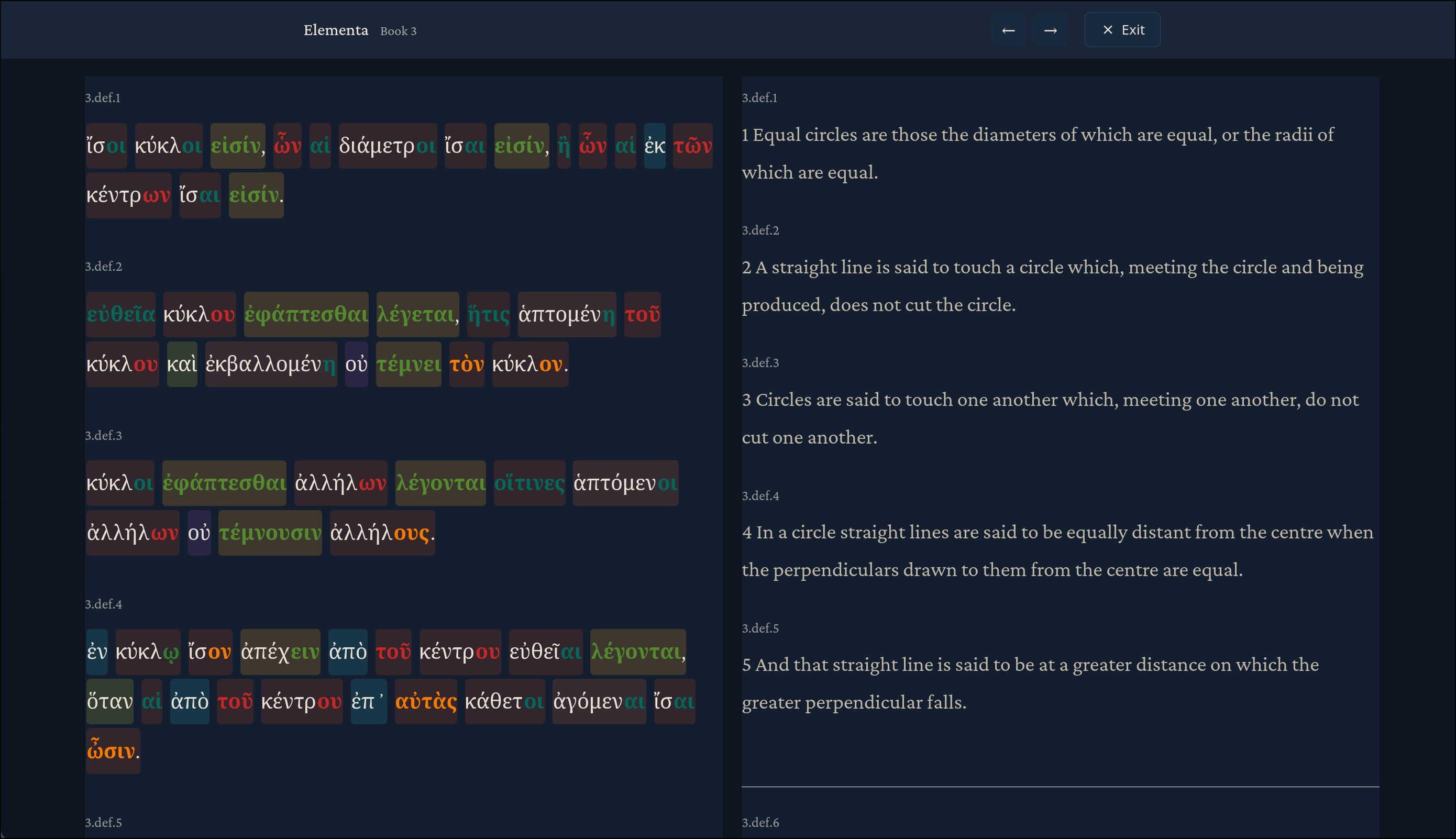
Task: Exit the reader view
Action: [x=1122, y=30]
